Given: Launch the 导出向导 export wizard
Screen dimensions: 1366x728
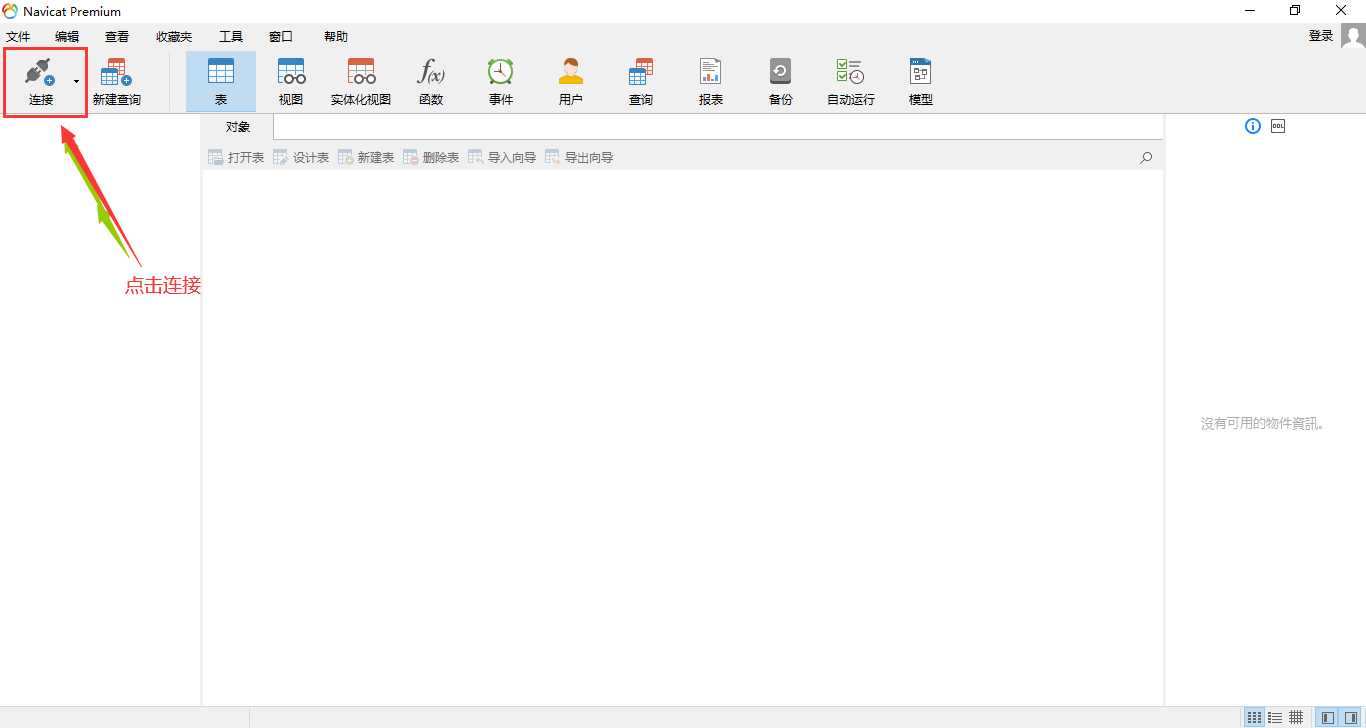Looking at the screenshot, I should (579, 157).
